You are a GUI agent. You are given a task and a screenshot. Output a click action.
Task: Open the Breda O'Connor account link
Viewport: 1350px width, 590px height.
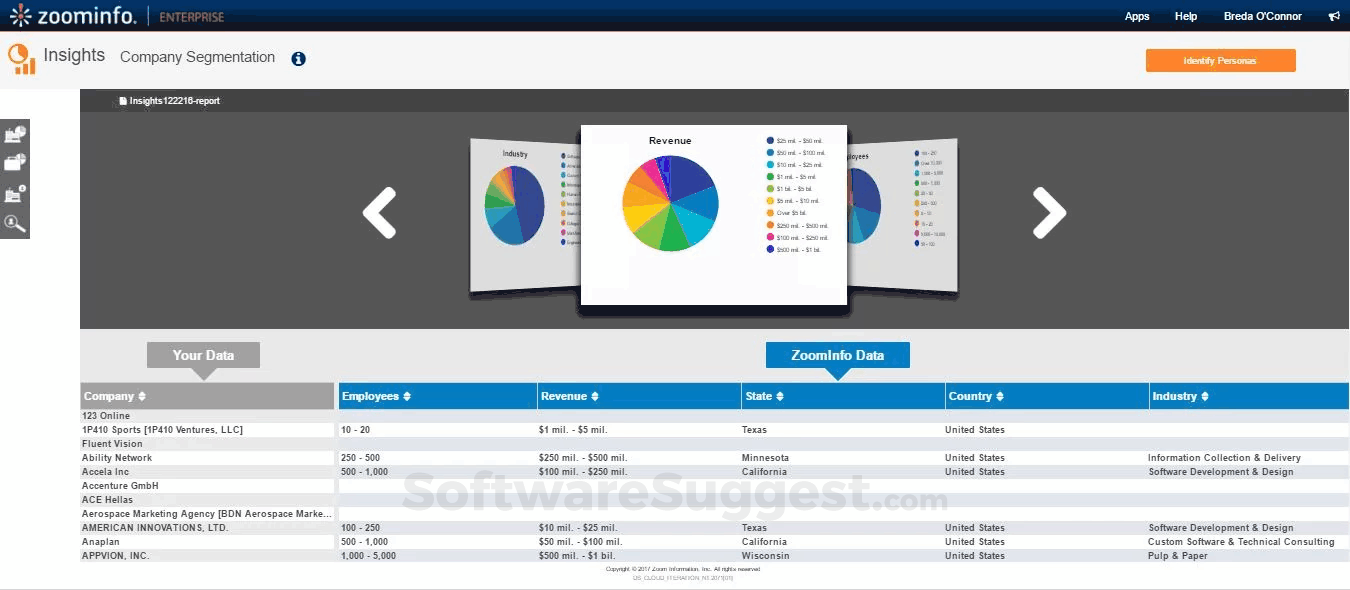[1262, 16]
